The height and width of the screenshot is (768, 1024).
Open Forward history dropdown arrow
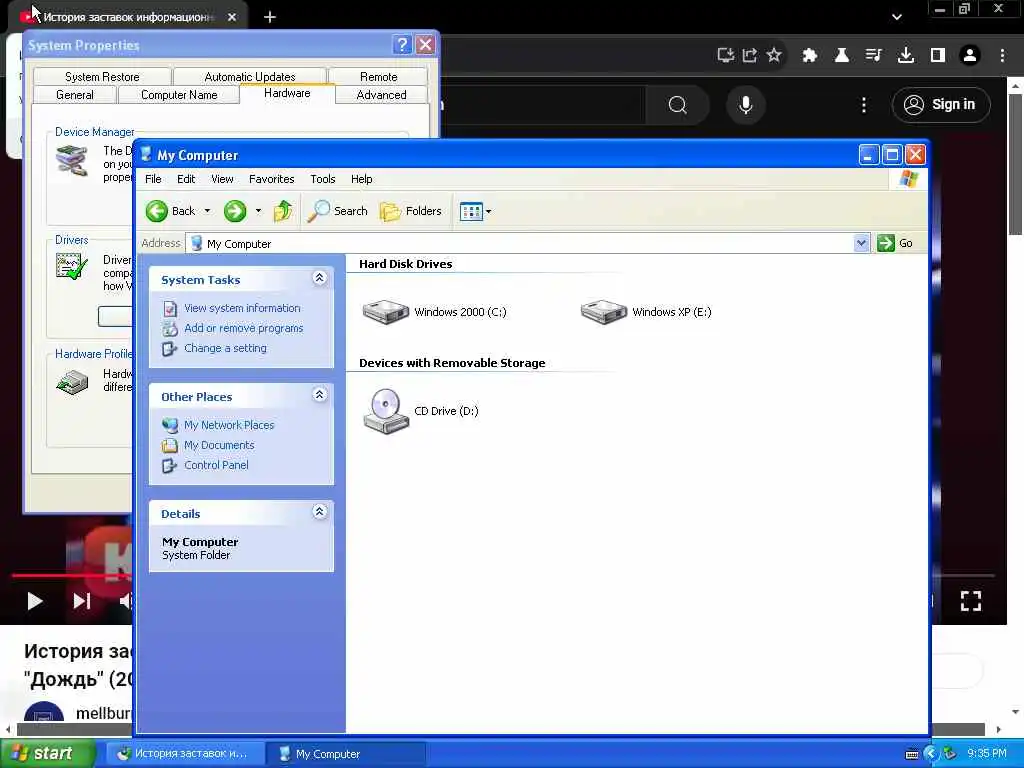point(258,211)
